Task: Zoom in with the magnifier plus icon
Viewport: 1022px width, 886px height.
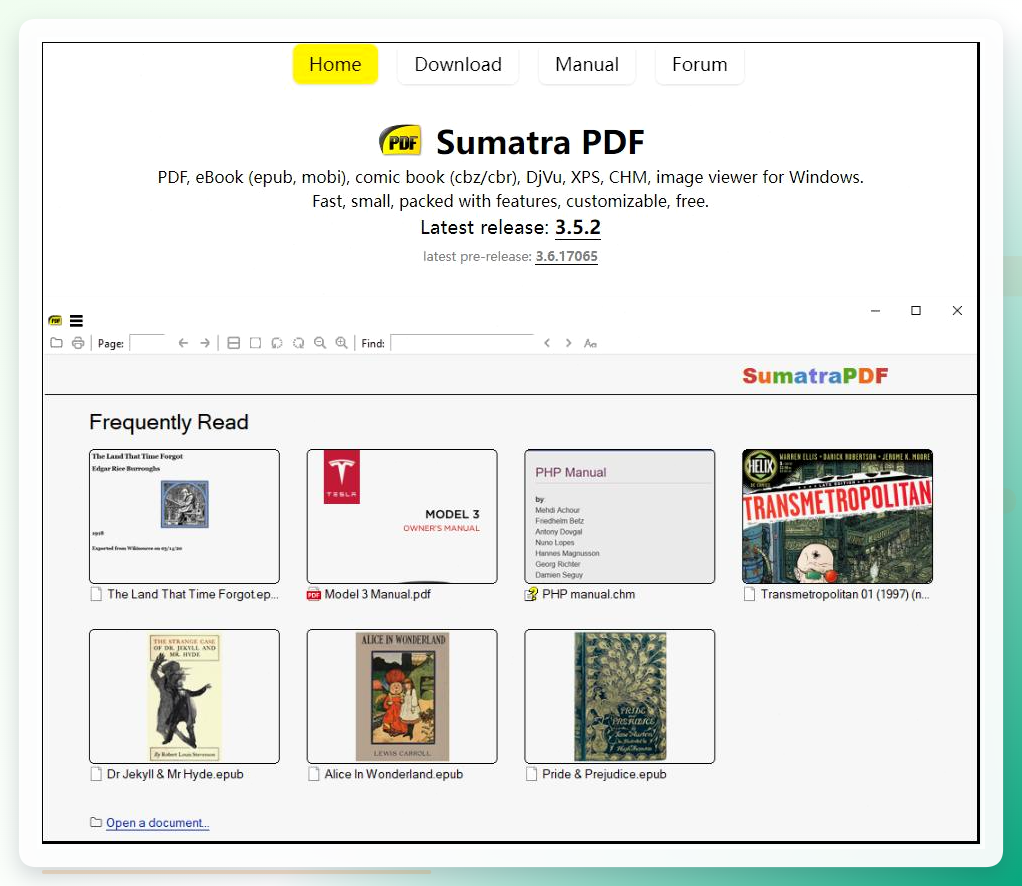Action: click(342, 343)
